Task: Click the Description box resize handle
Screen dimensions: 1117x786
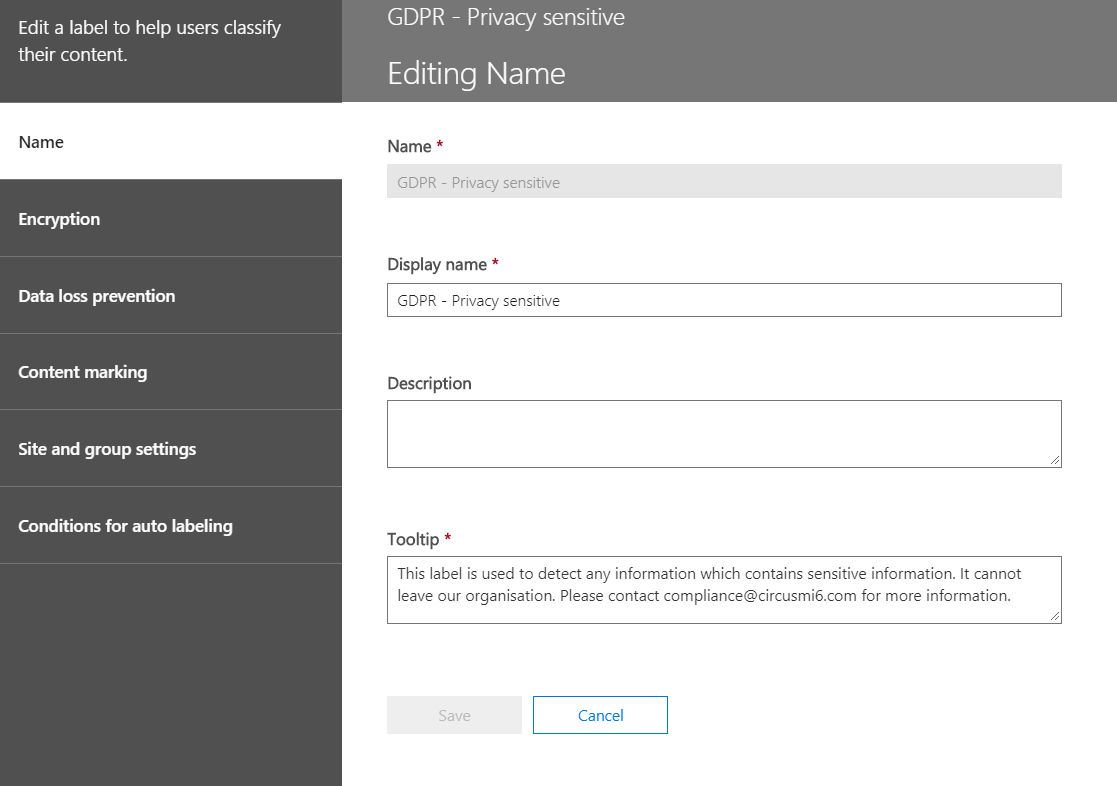Action: pyautogui.click(x=1056, y=461)
